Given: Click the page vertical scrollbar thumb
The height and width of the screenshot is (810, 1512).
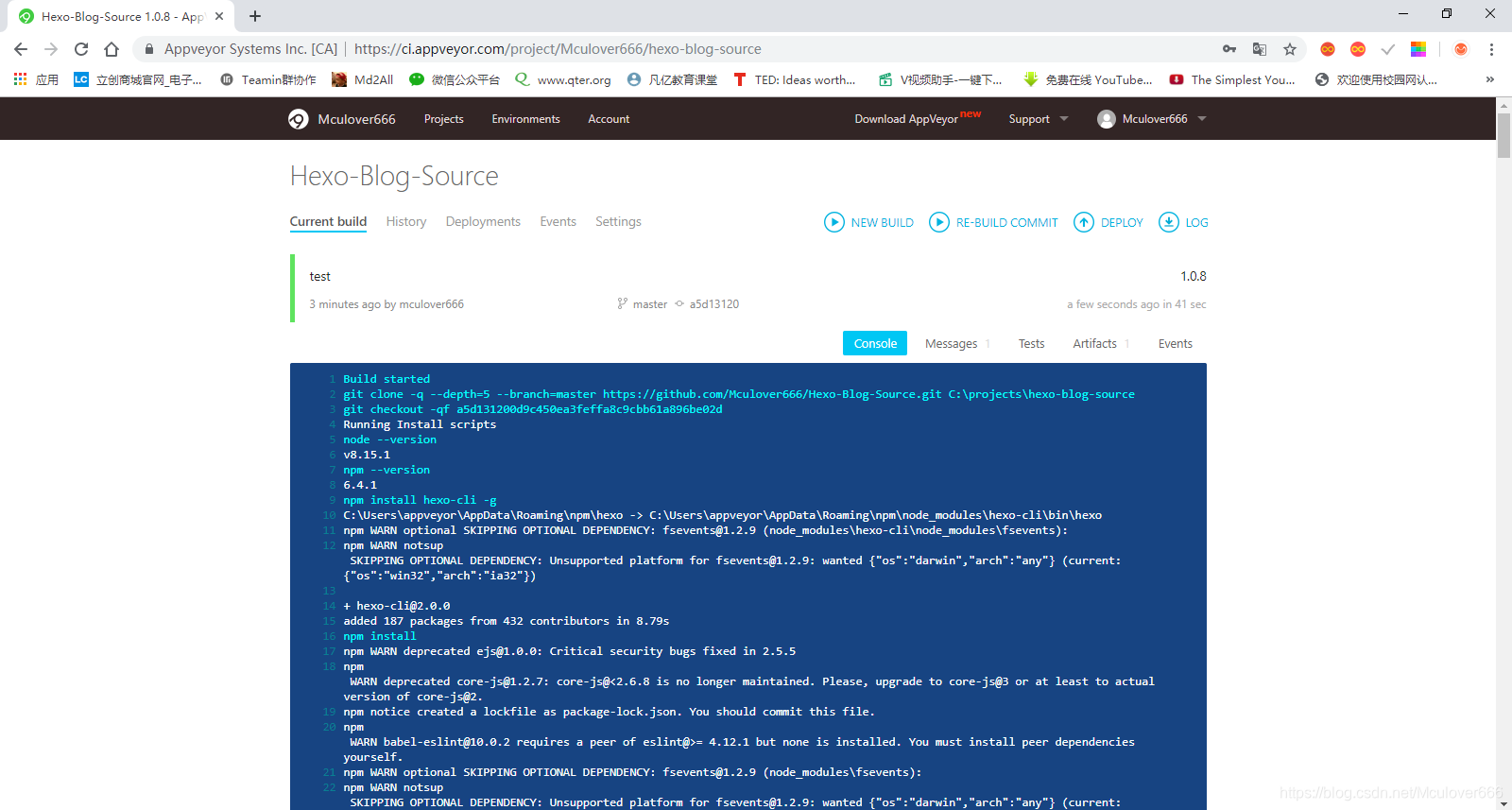Looking at the screenshot, I should (1503, 135).
